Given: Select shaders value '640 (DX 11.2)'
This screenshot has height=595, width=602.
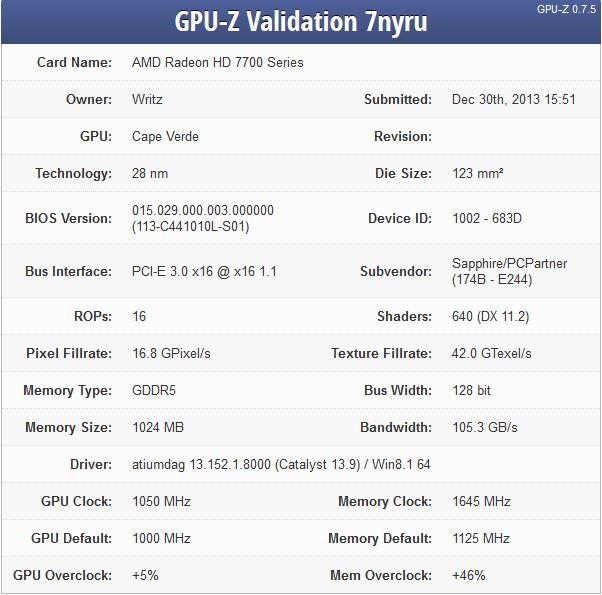Looking at the screenshot, I should [491, 316].
